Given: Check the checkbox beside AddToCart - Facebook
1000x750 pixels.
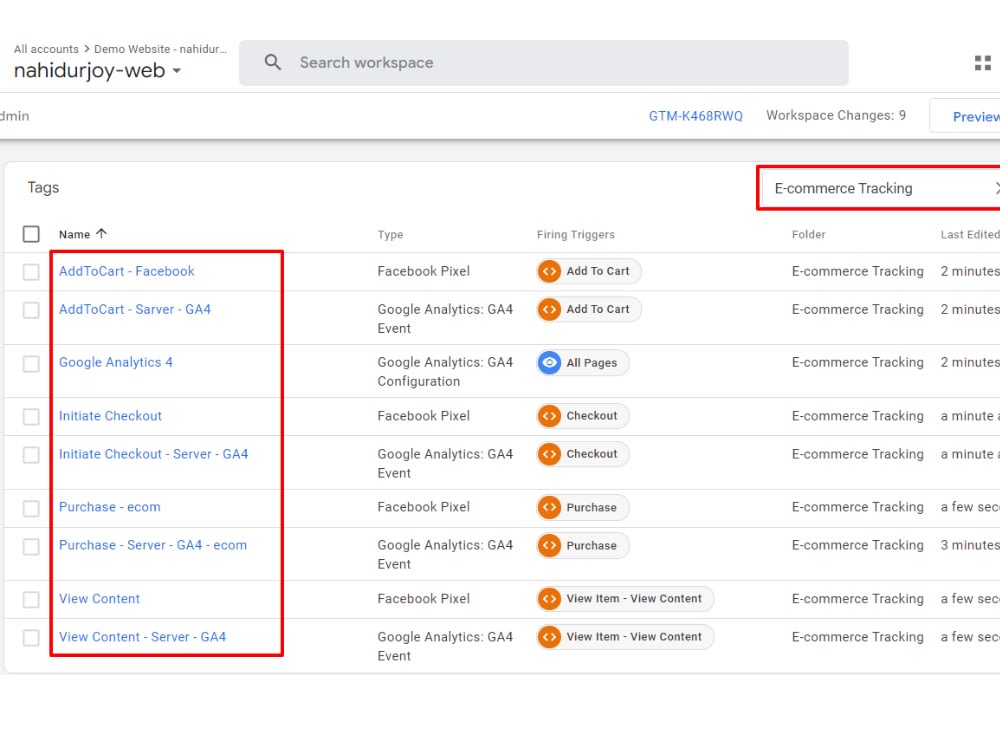Looking at the screenshot, I should [30, 270].
